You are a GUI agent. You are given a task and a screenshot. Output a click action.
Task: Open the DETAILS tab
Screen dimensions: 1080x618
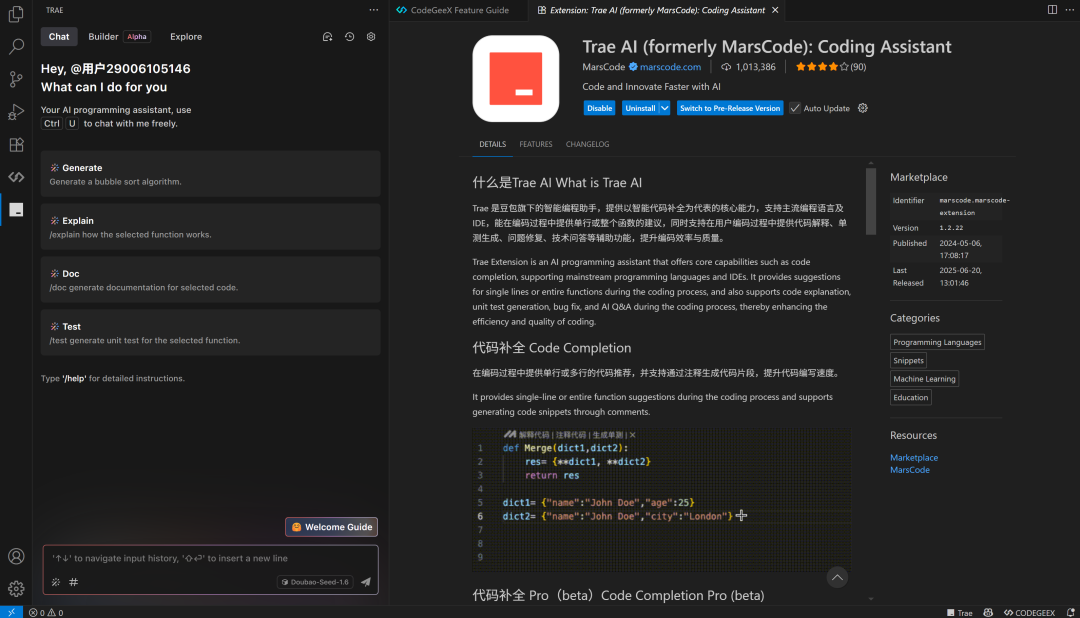click(x=492, y=144)
